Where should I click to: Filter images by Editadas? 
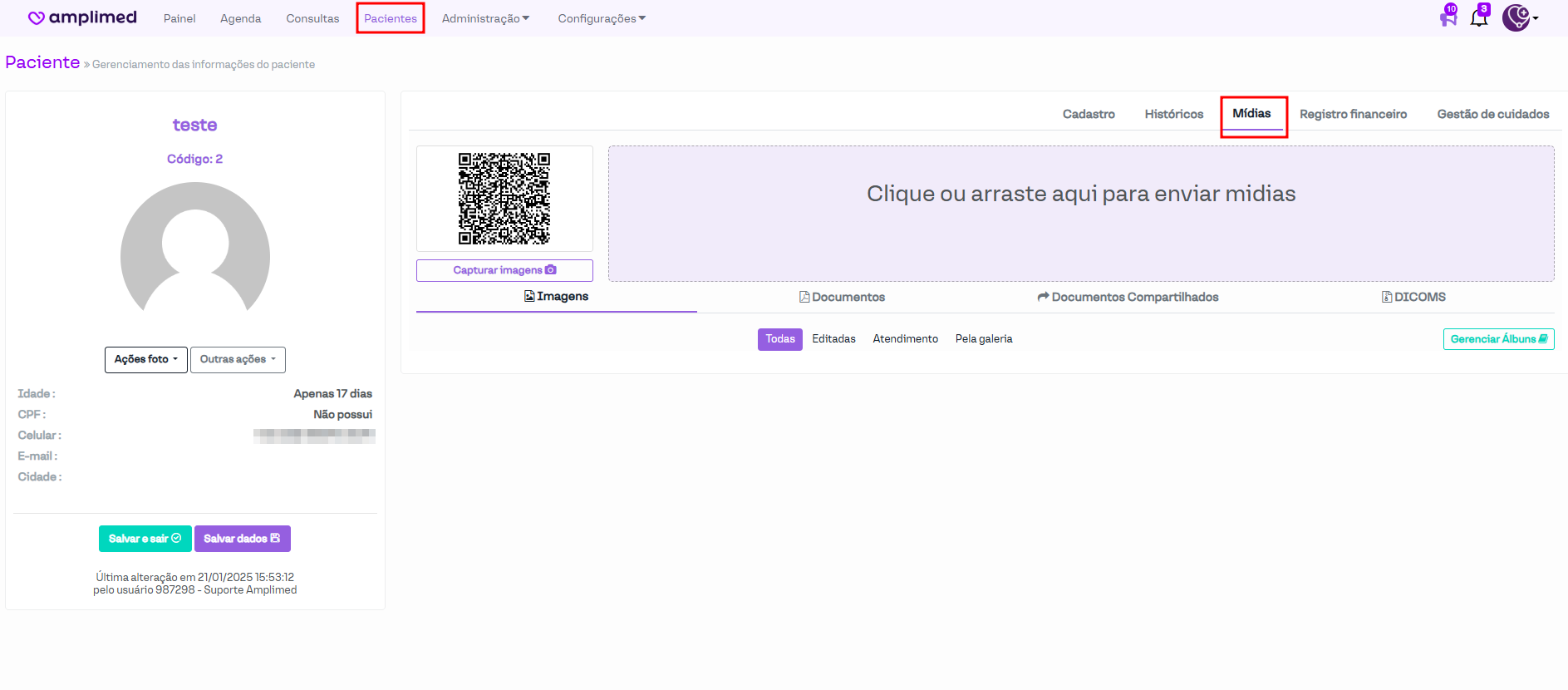[x=833, y=339]
